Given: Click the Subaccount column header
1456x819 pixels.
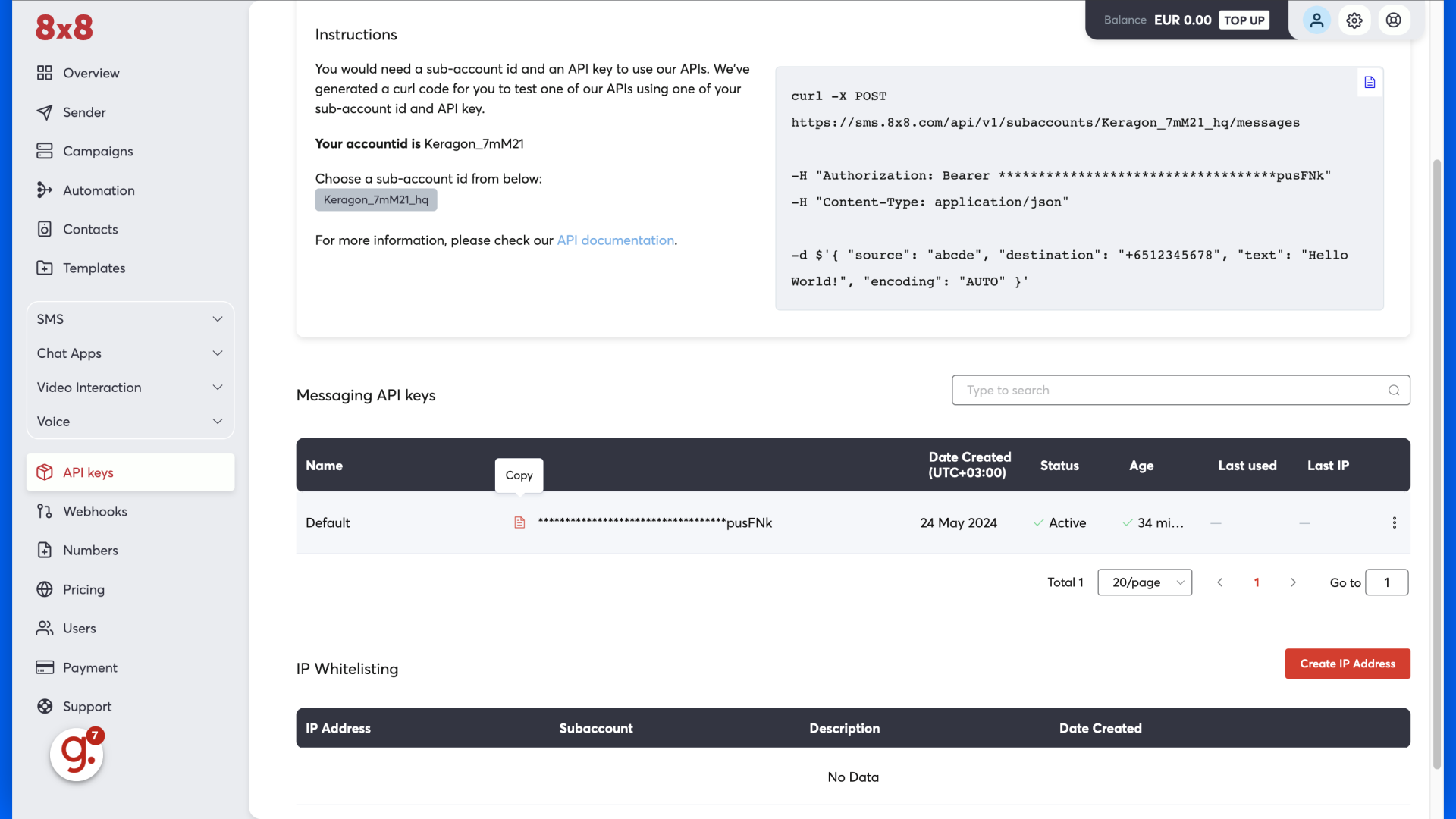Looking at the screenshot, I should (596, 729).
